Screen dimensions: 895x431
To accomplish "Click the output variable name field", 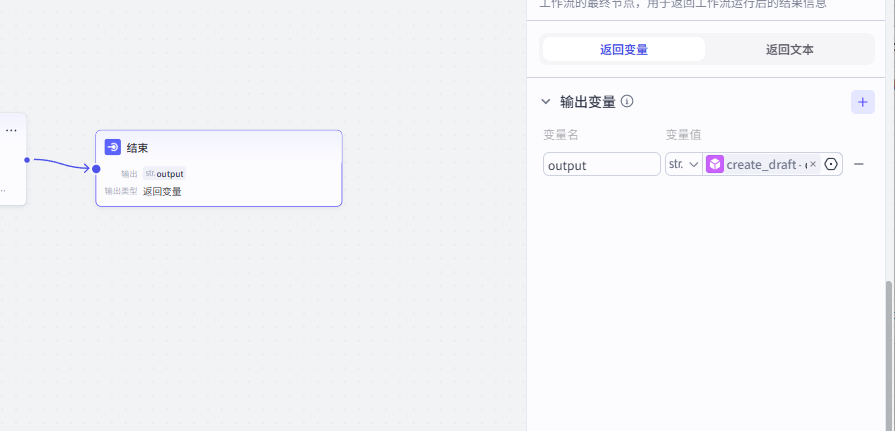I will 601,164.
